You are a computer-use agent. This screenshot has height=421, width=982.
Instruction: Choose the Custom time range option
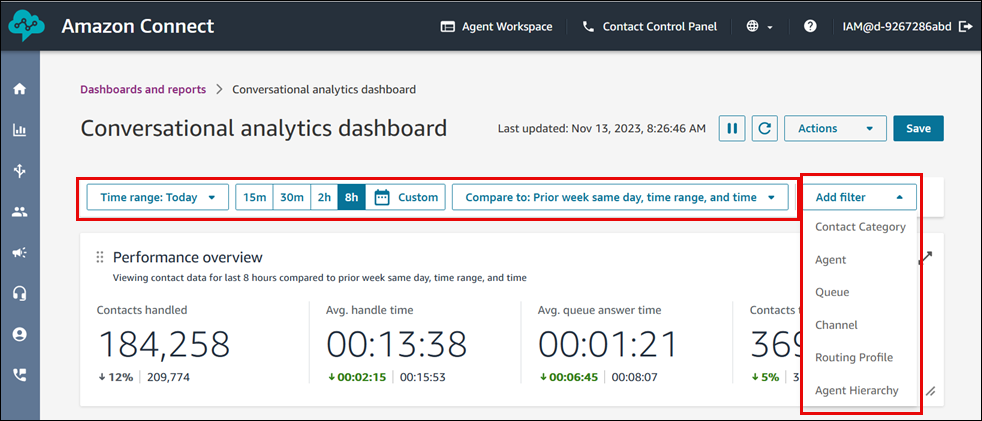coord(406,197)
